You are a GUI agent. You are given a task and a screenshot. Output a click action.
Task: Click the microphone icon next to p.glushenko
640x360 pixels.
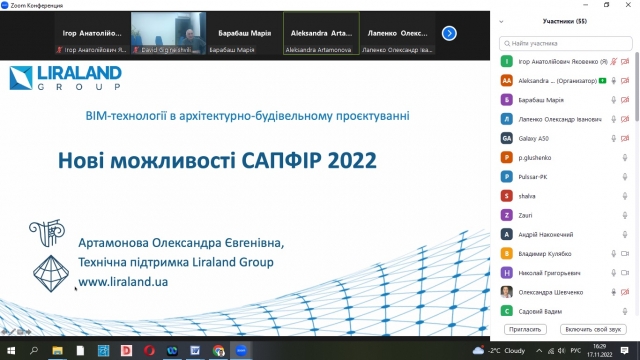click(x=624, y=158)
